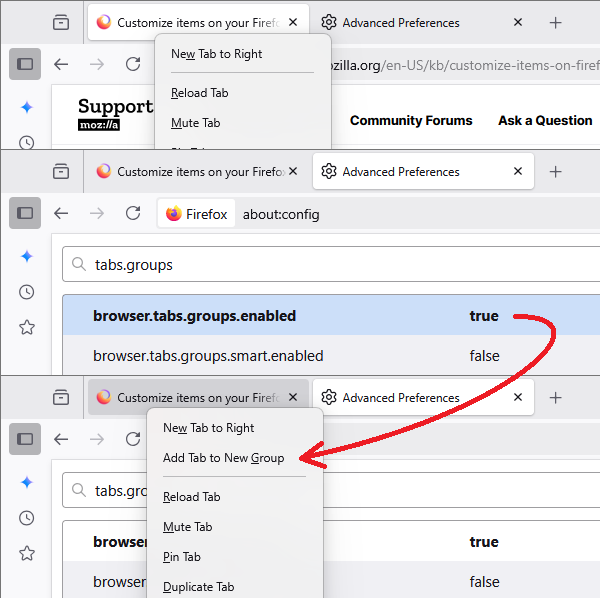Click true value in middle screenshot
Viewport: 600px width, 598px height.
pyautogui.click(x=484, y=316)
